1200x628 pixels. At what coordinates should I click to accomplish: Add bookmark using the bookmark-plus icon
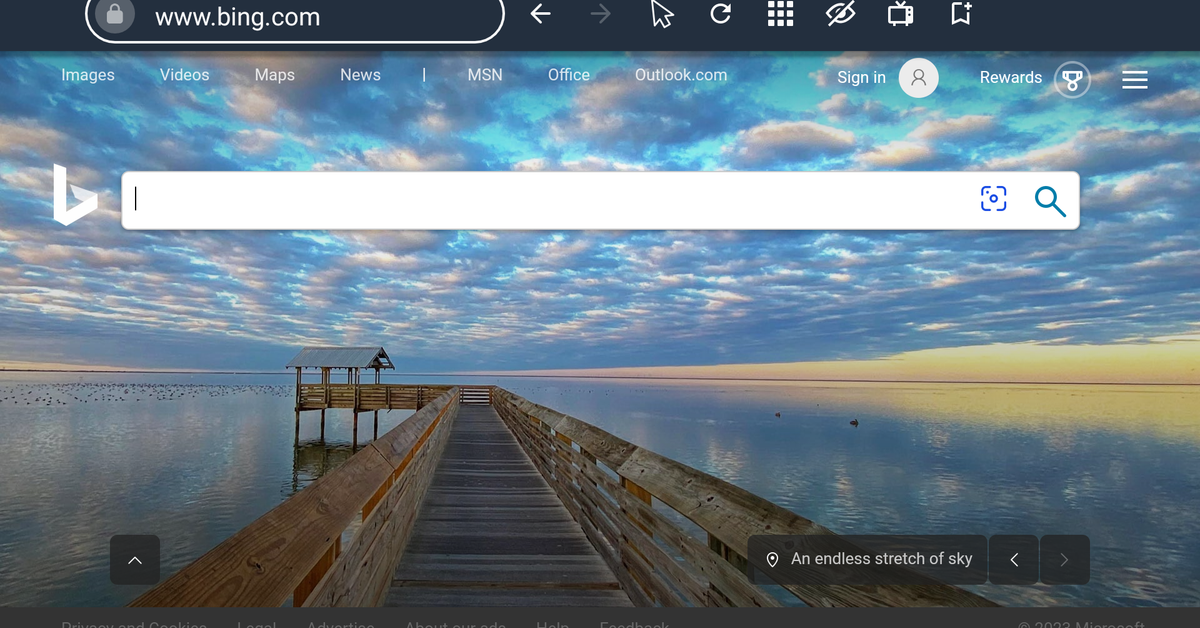coord(961,14)
